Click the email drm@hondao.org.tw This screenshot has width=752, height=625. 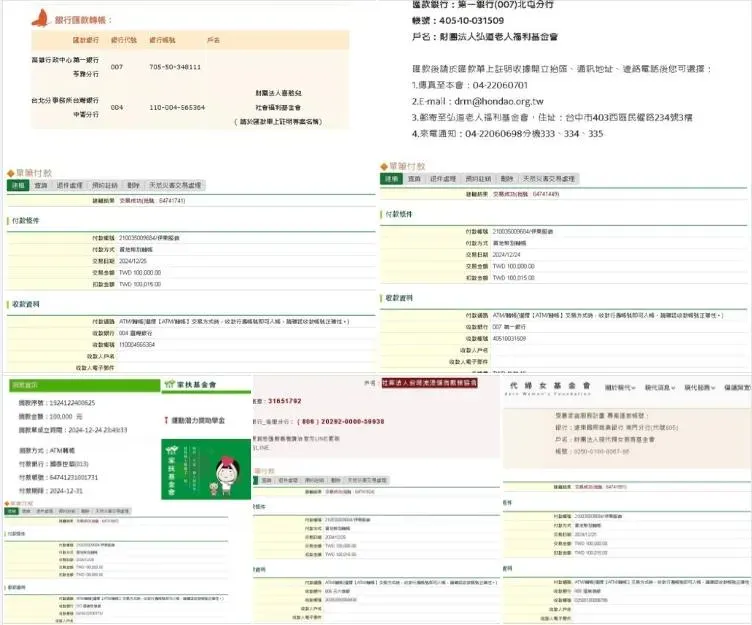point(499,101)
